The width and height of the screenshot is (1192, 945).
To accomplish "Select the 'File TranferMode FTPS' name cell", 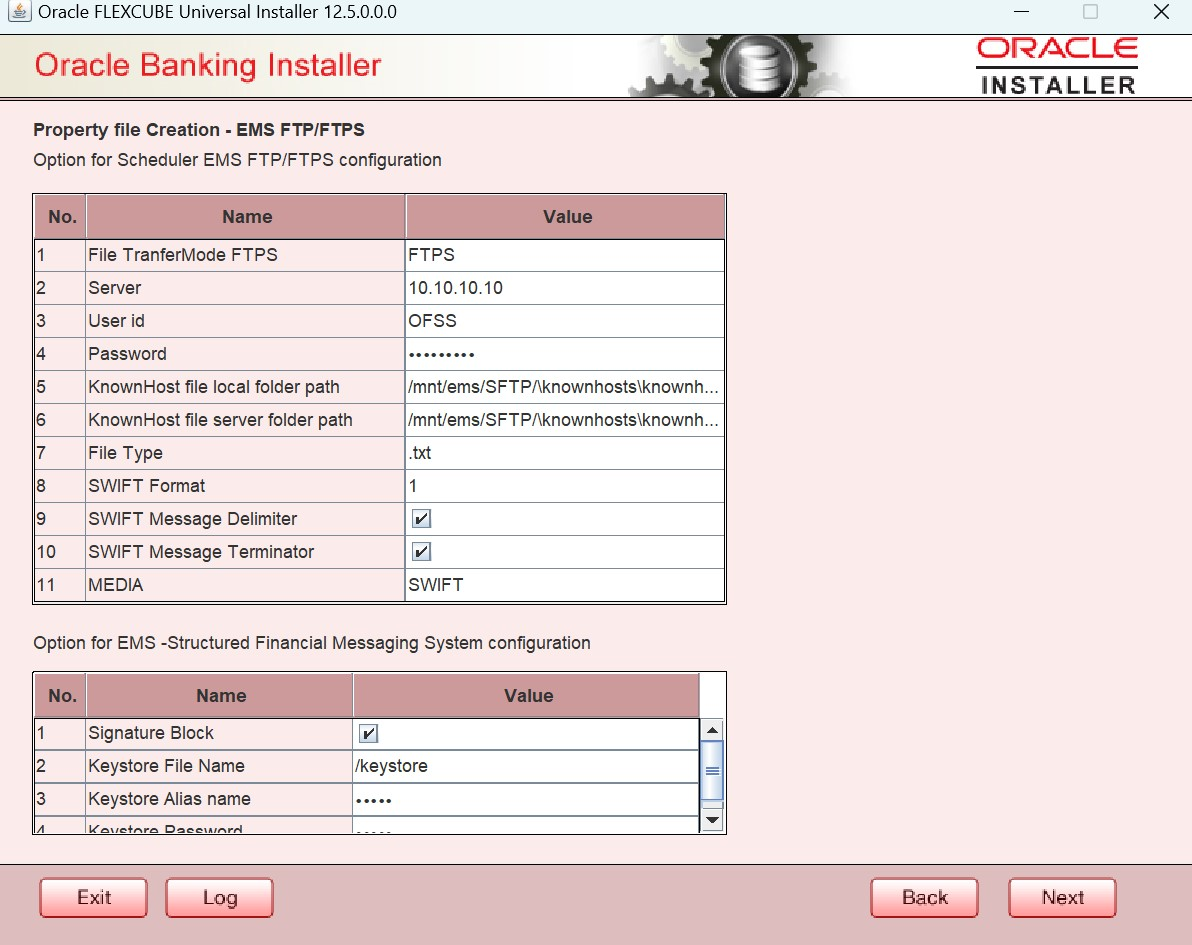I will 245,255.
